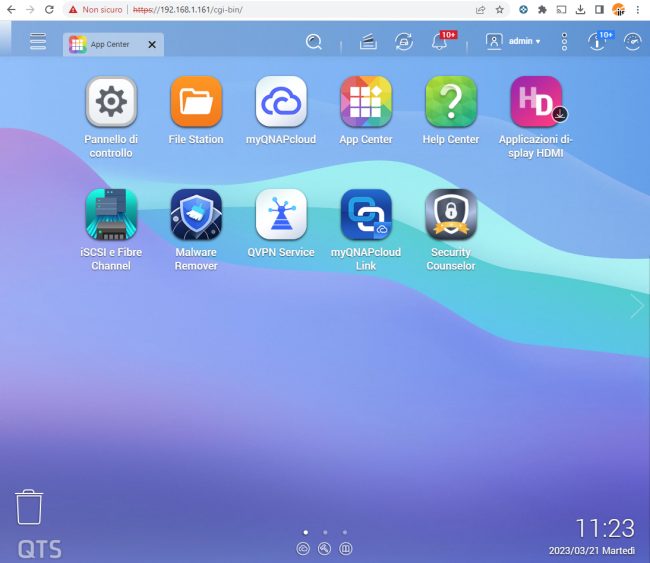
Task: Select the first desktop page dot
Action: click(306, 532)
